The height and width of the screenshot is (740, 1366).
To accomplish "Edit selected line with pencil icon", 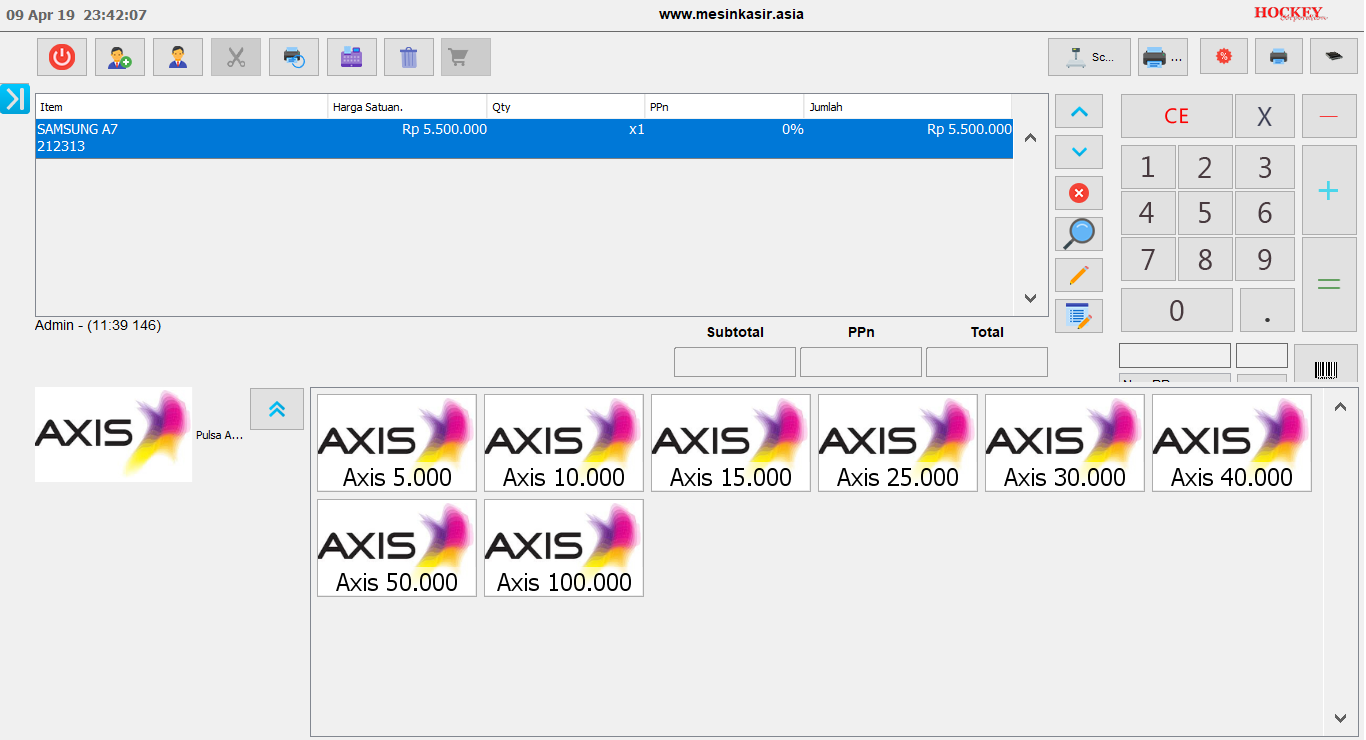I will coord(1079,275).
